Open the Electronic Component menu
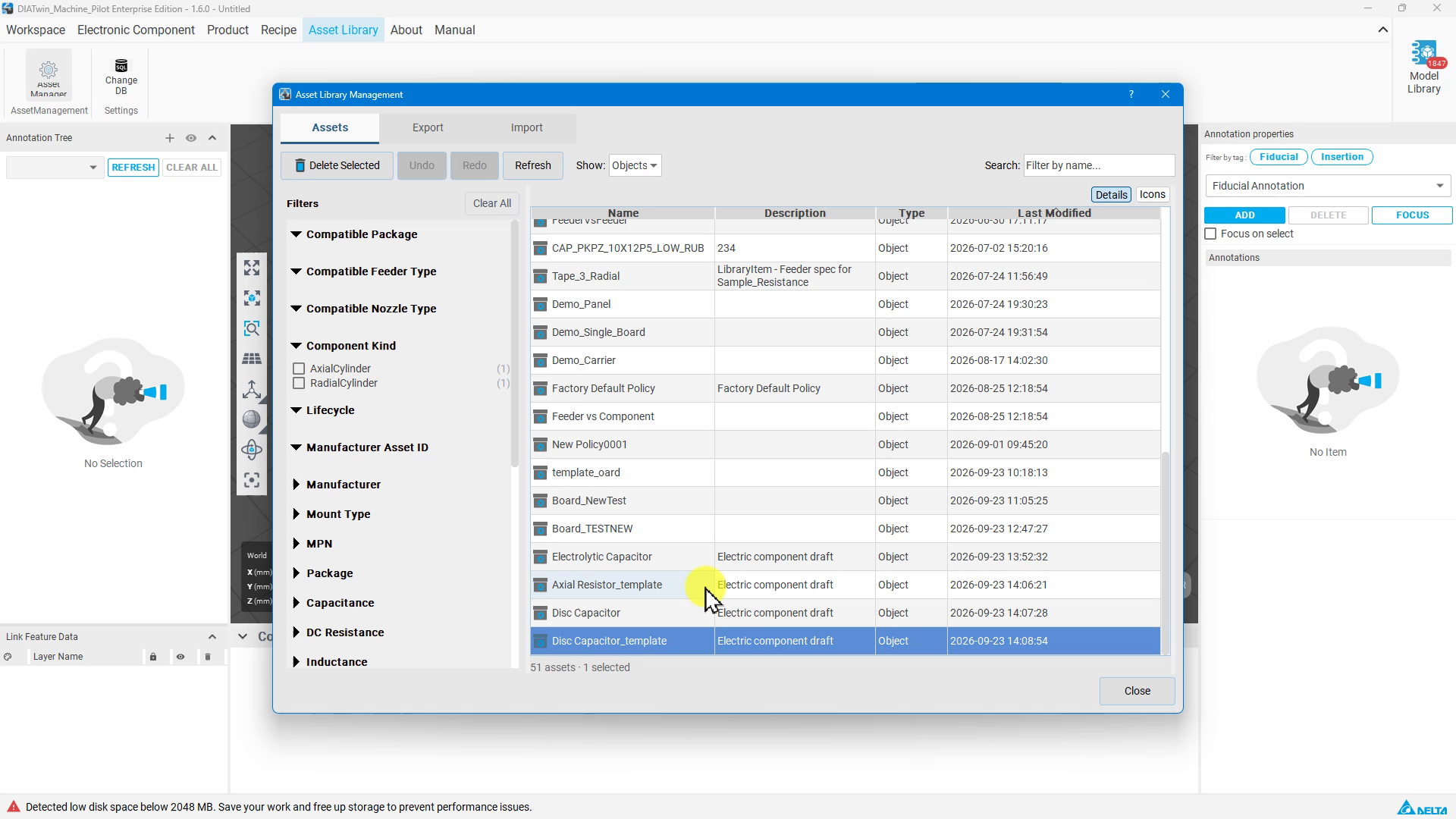The width and height of the screenshot is (1456, 819). pos(136,30)
